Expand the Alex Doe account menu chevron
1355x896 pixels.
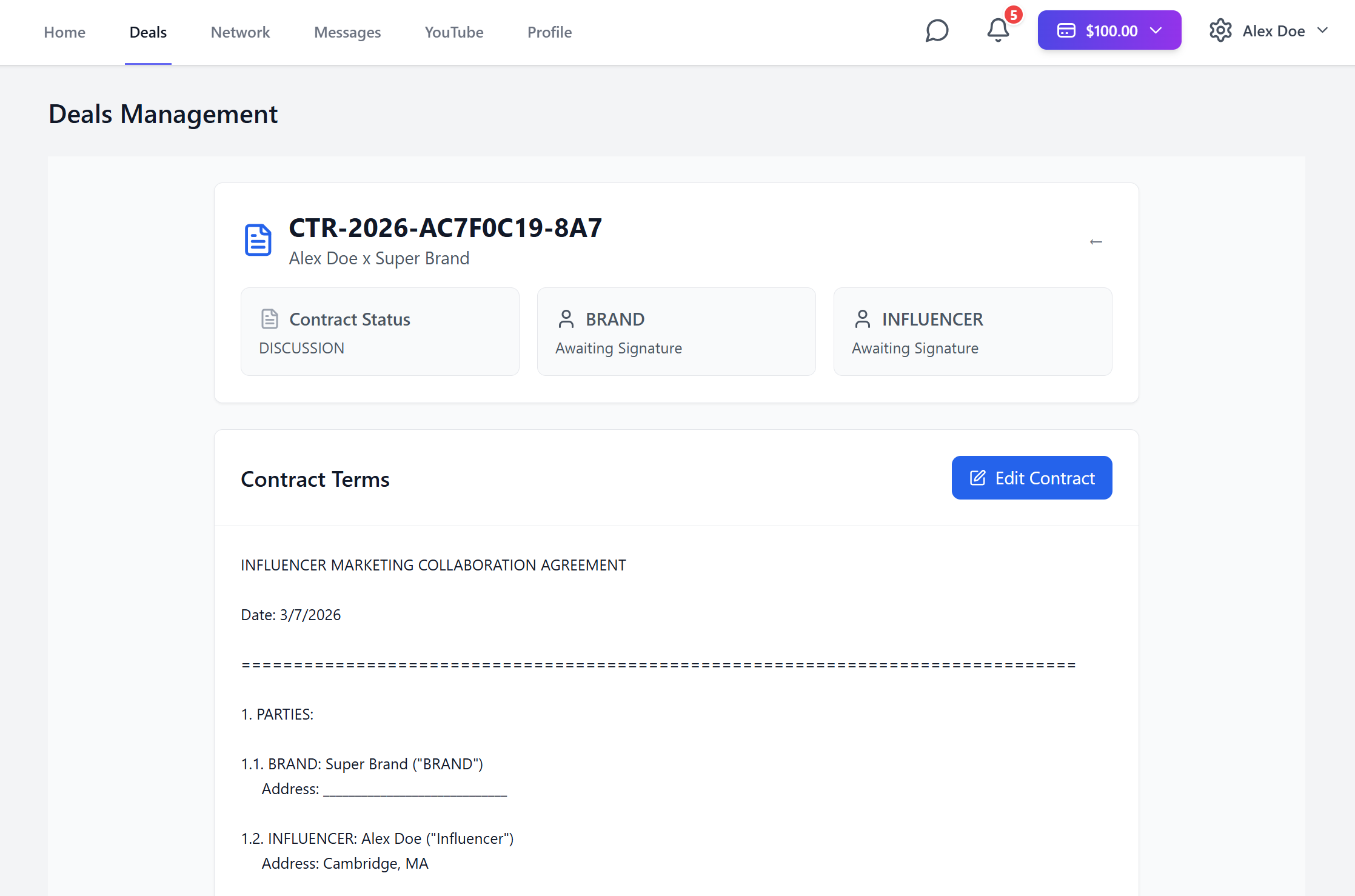pos(1323,31)
